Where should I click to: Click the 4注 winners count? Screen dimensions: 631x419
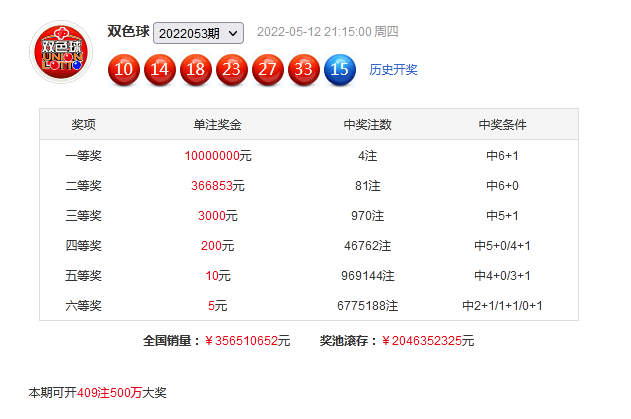(367, 156)
